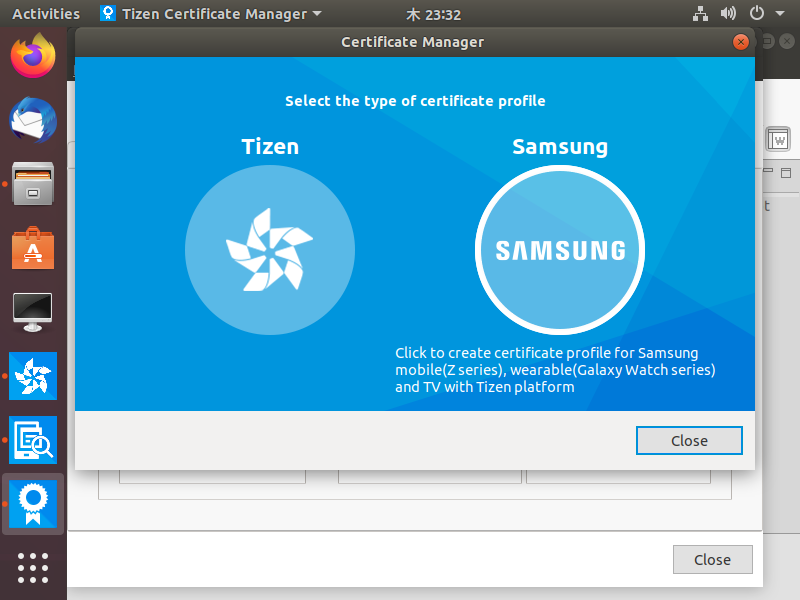Screen dimensions: 800x600
Task: Open the monitor display app in dock
Action: [x=33, y=312]
